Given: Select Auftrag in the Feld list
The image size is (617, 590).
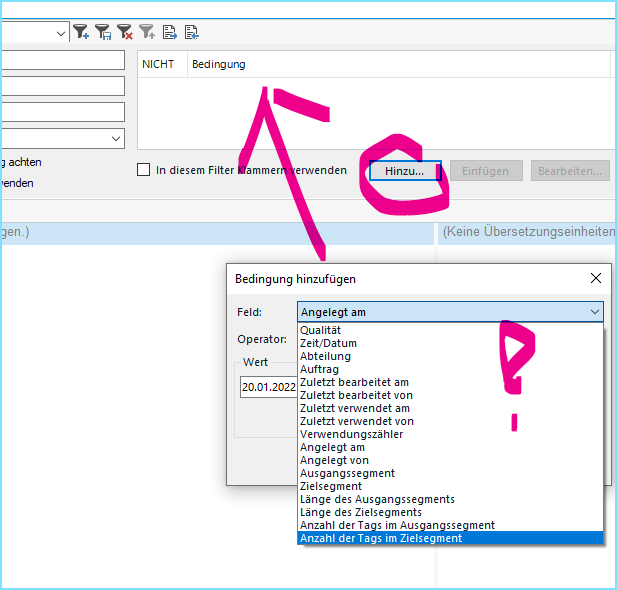Looking at the screenshot, I should [450, 369].
